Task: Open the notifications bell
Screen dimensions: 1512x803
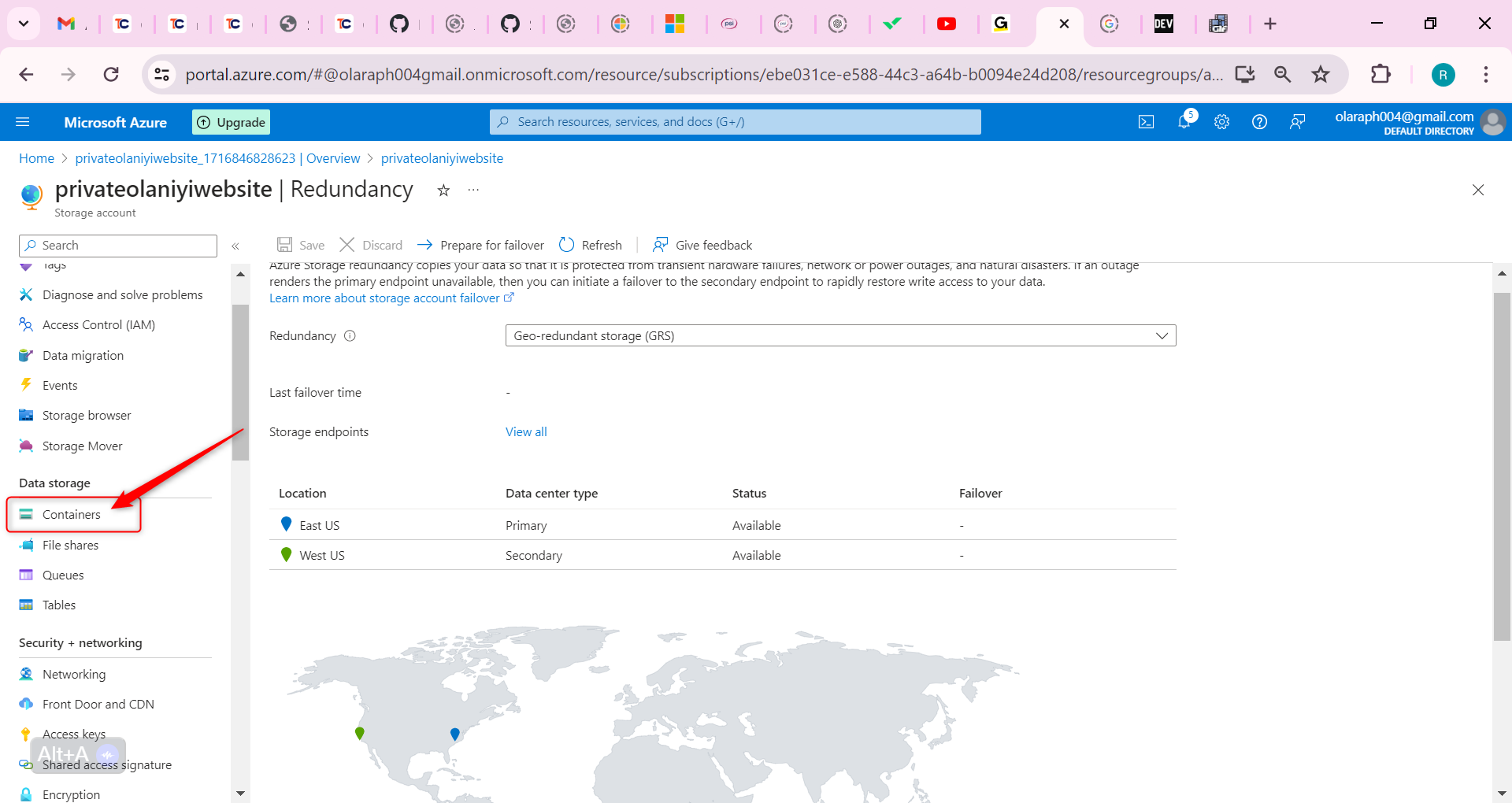Action: pyautogui.click(x=1184, y=121)
